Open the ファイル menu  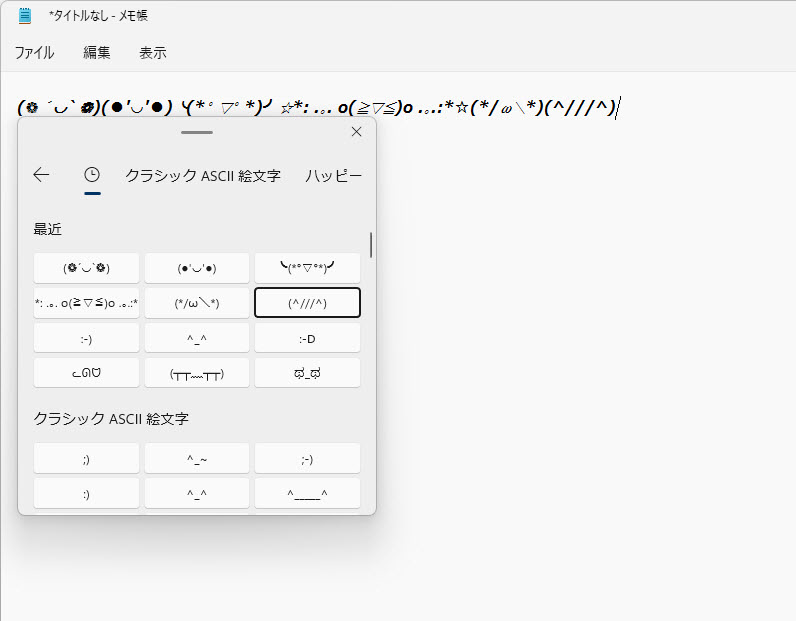[35, 53]
